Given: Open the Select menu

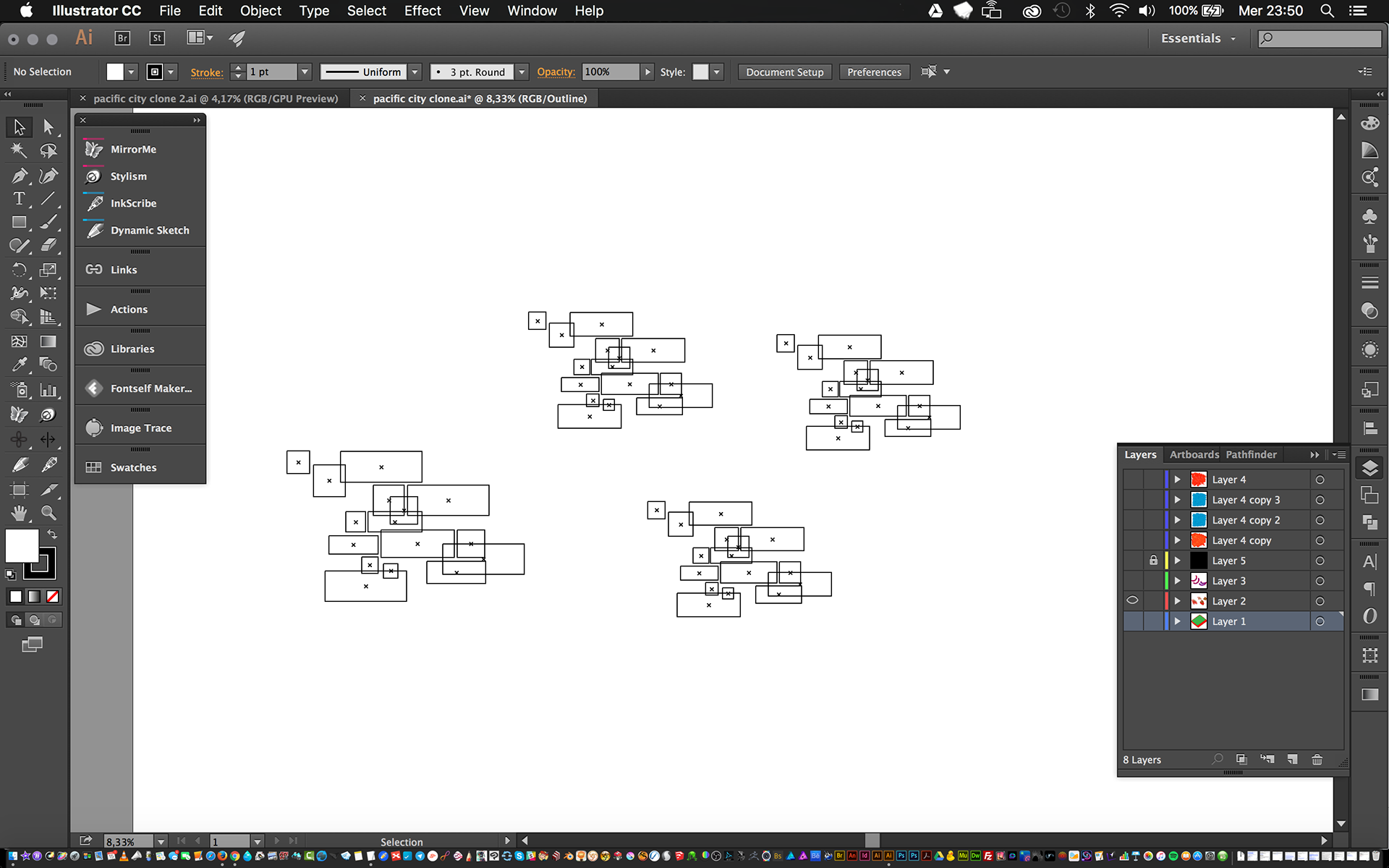Looking at the screenshot, I should tap(367, 11).
